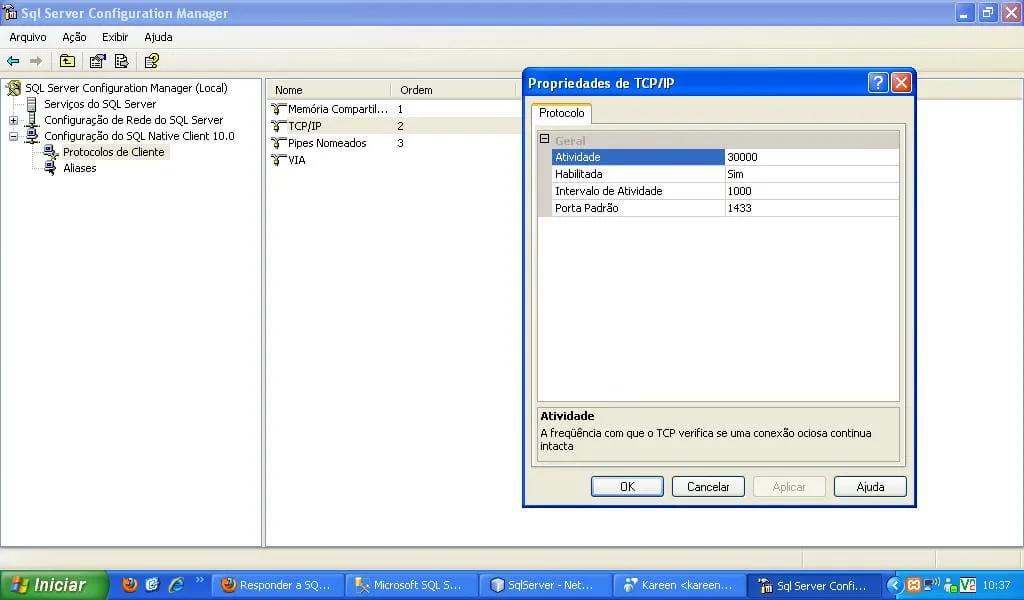Open the Ação menu

tap(74, 37)
